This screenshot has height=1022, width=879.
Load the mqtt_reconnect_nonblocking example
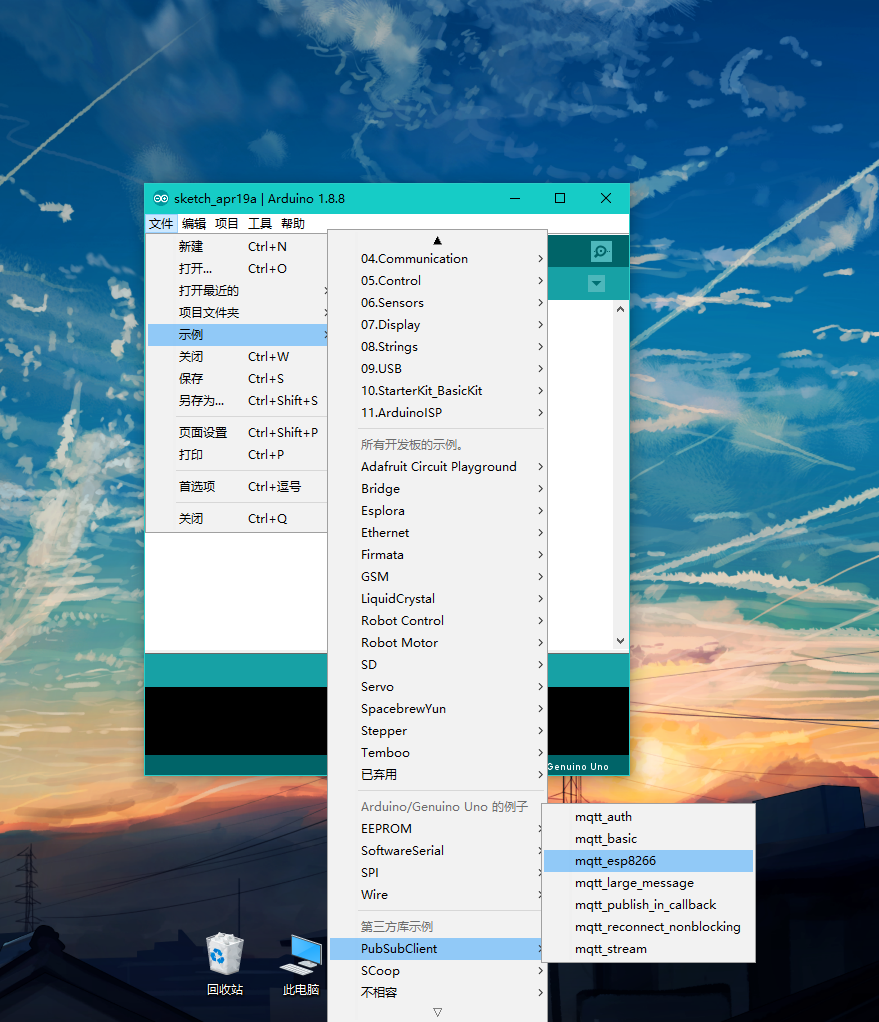(x=648, y=927)
